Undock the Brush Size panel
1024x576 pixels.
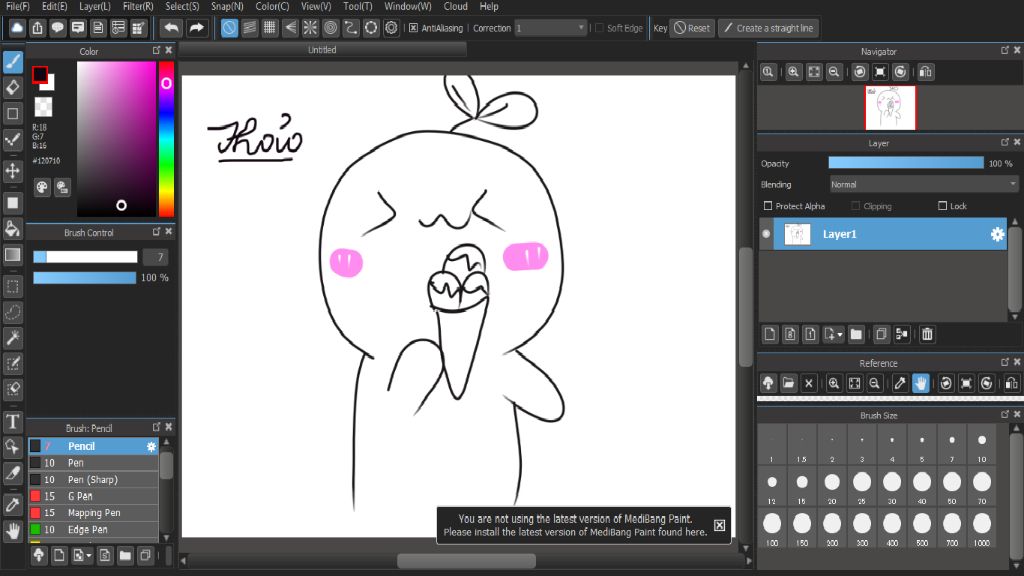click(1004, 415)
